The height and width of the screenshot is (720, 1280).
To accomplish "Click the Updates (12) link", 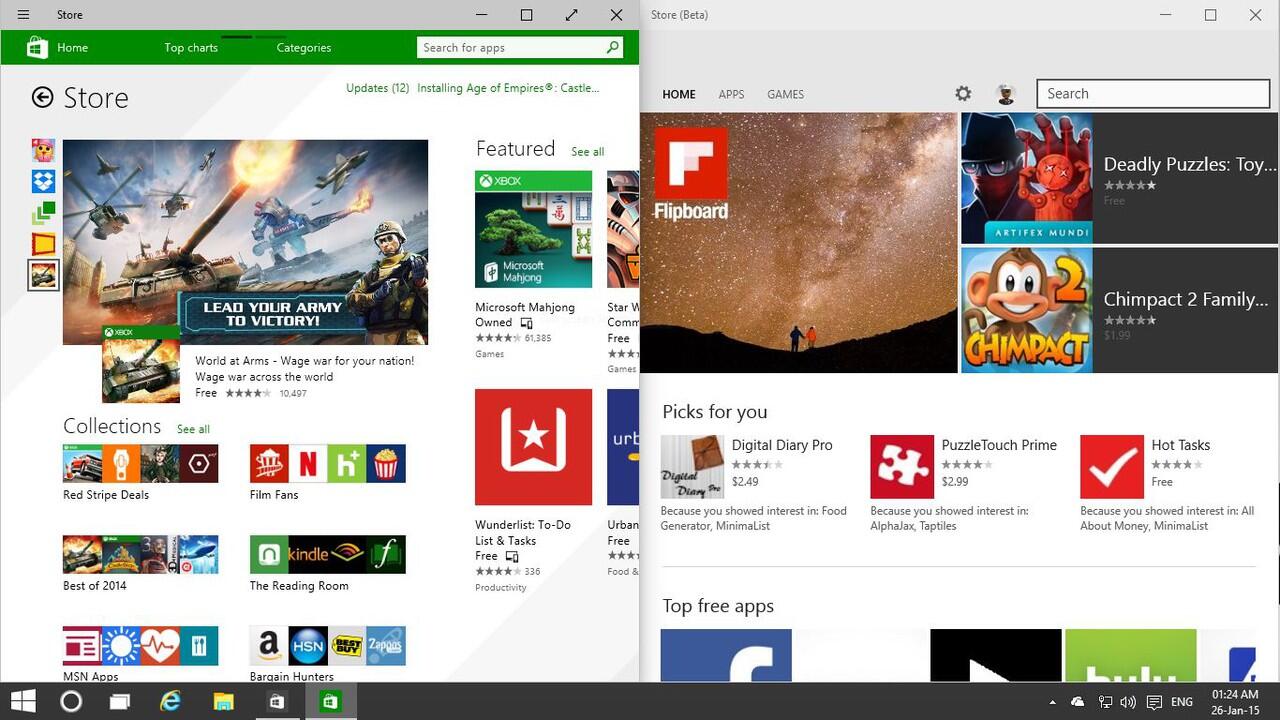I will click(377, 88).
